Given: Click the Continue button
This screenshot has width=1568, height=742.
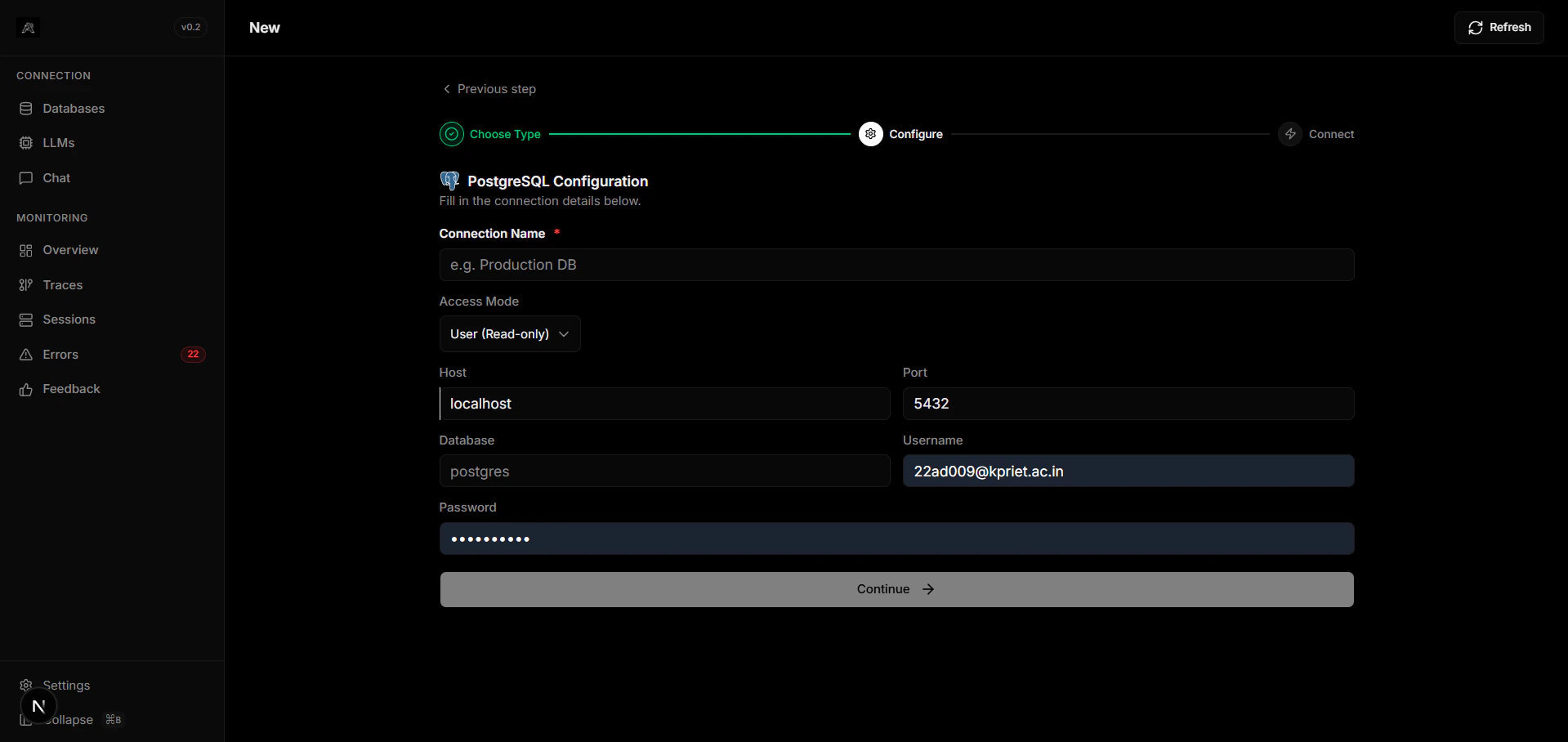Looking at the screenshot, I should (896, 589).
